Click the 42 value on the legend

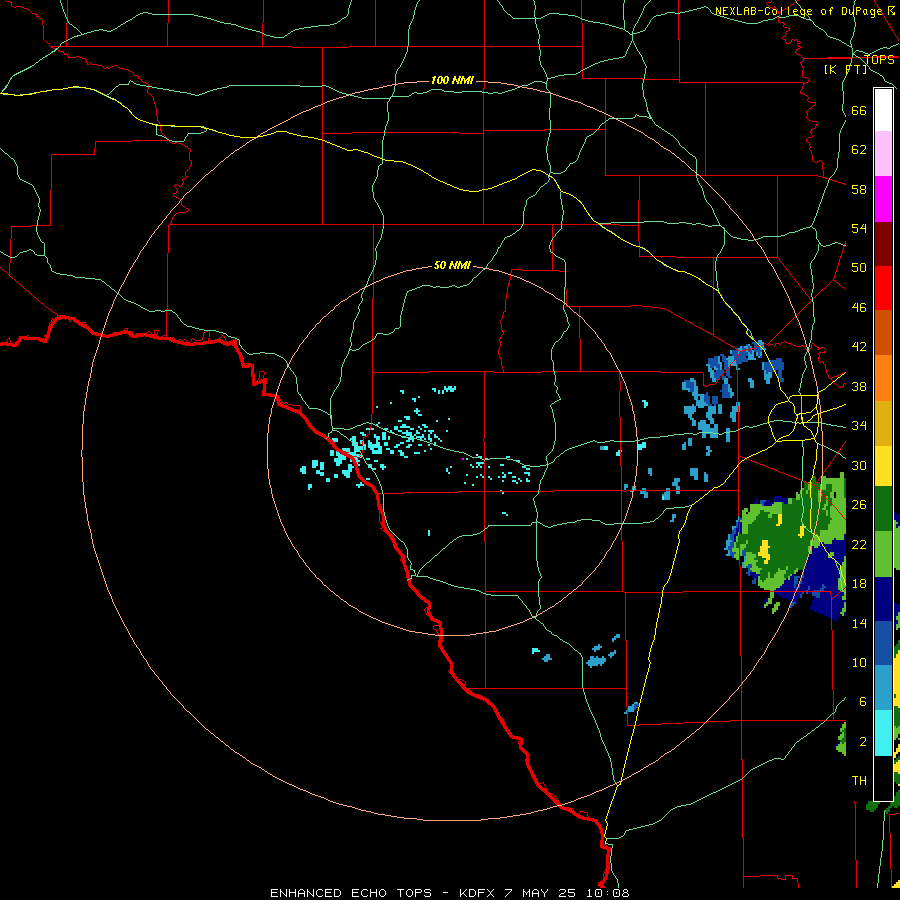[x=859, y=347]
